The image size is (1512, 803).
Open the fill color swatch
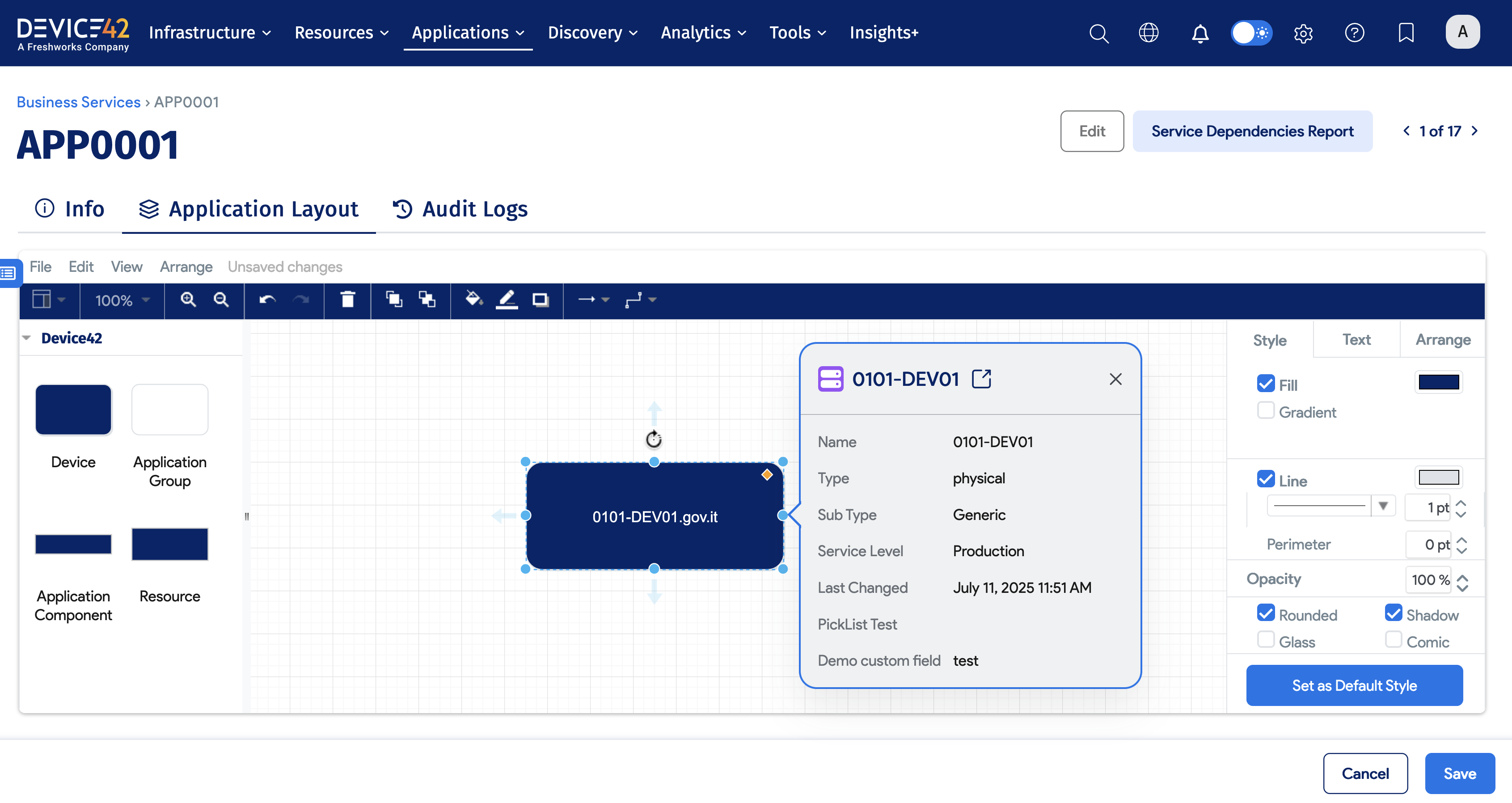(x=1439, y=382)
